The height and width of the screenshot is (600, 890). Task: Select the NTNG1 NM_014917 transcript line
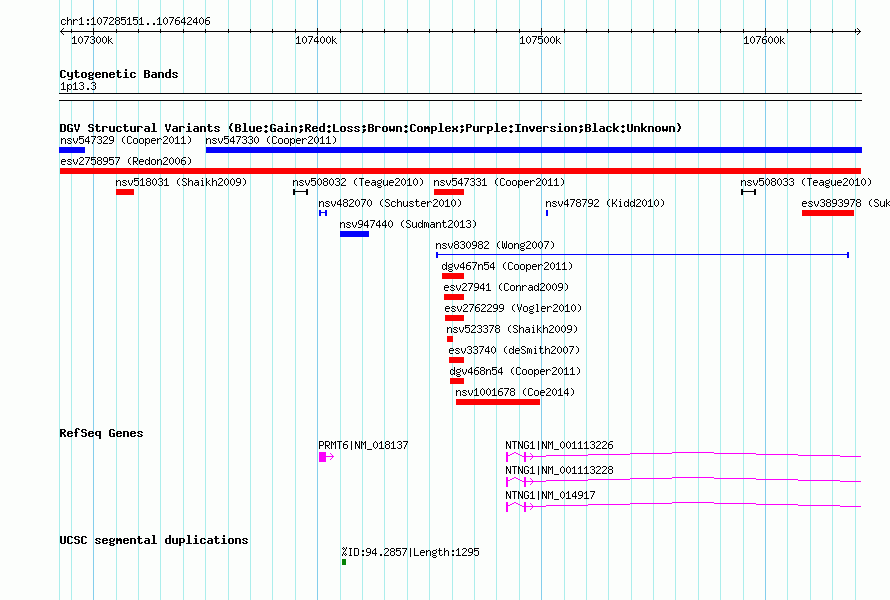pos(683,506)
